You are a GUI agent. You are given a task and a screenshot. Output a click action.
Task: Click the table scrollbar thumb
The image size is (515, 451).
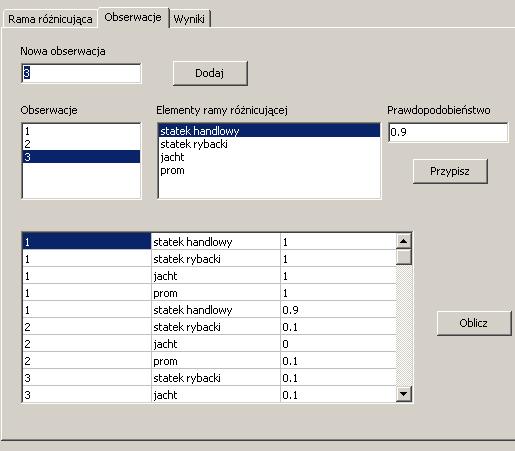[404, 257]
